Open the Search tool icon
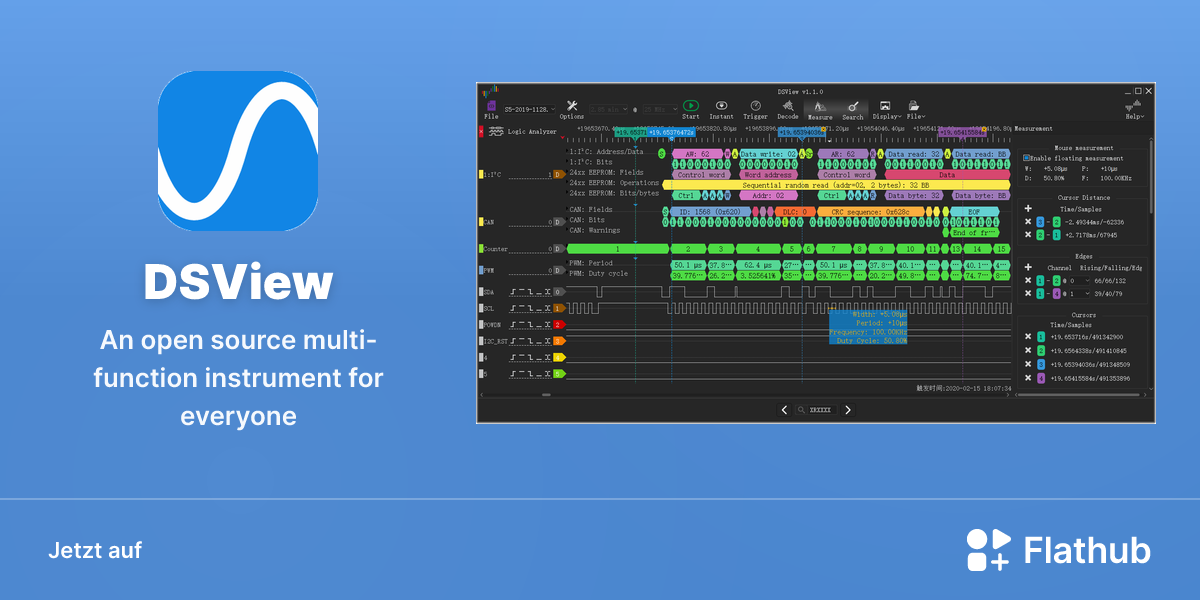This screenshot has width=1200, height=600. (852, 105)
